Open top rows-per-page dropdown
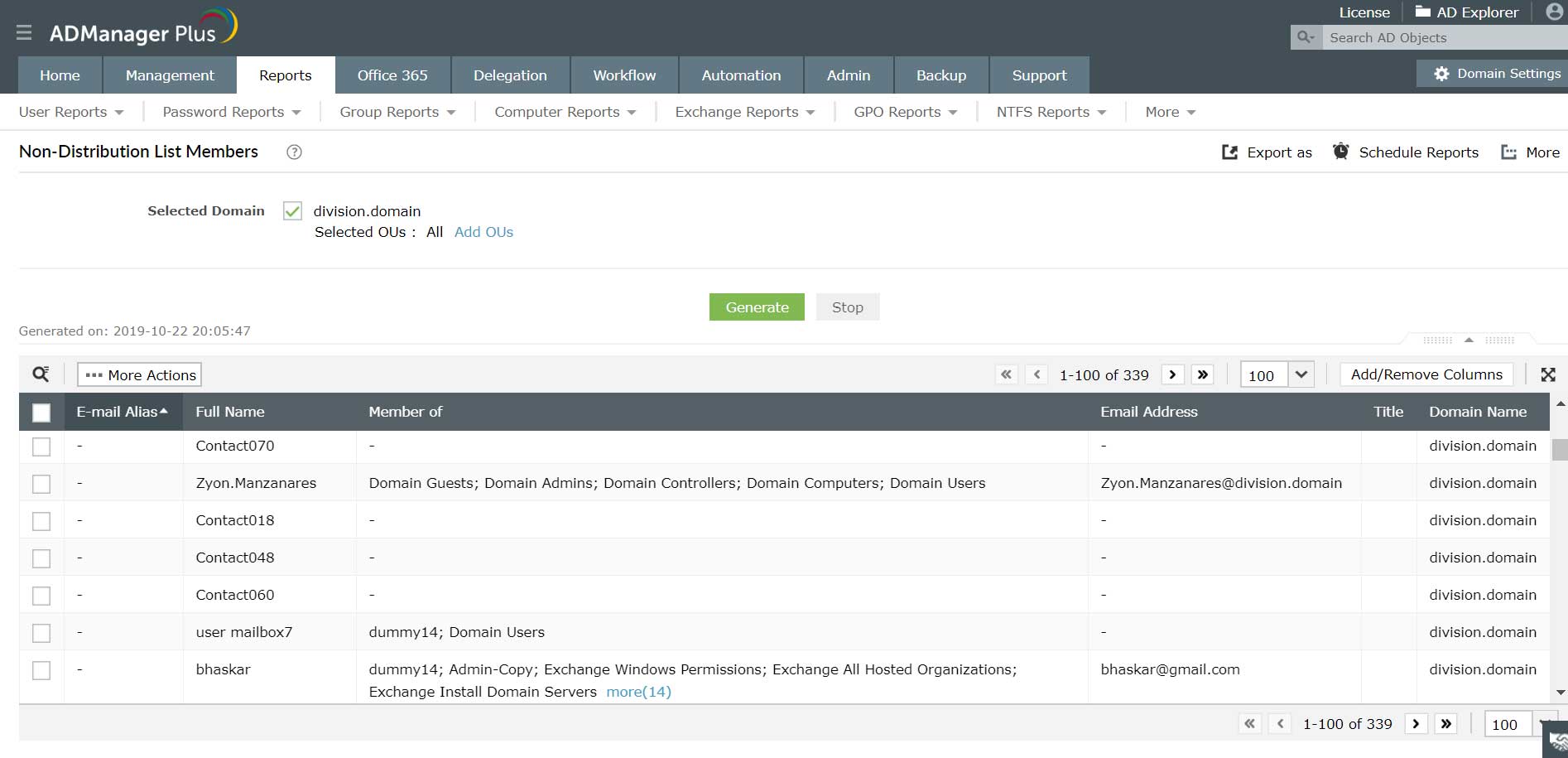This screenshot has height=758, width=1568. (1301, 374)
